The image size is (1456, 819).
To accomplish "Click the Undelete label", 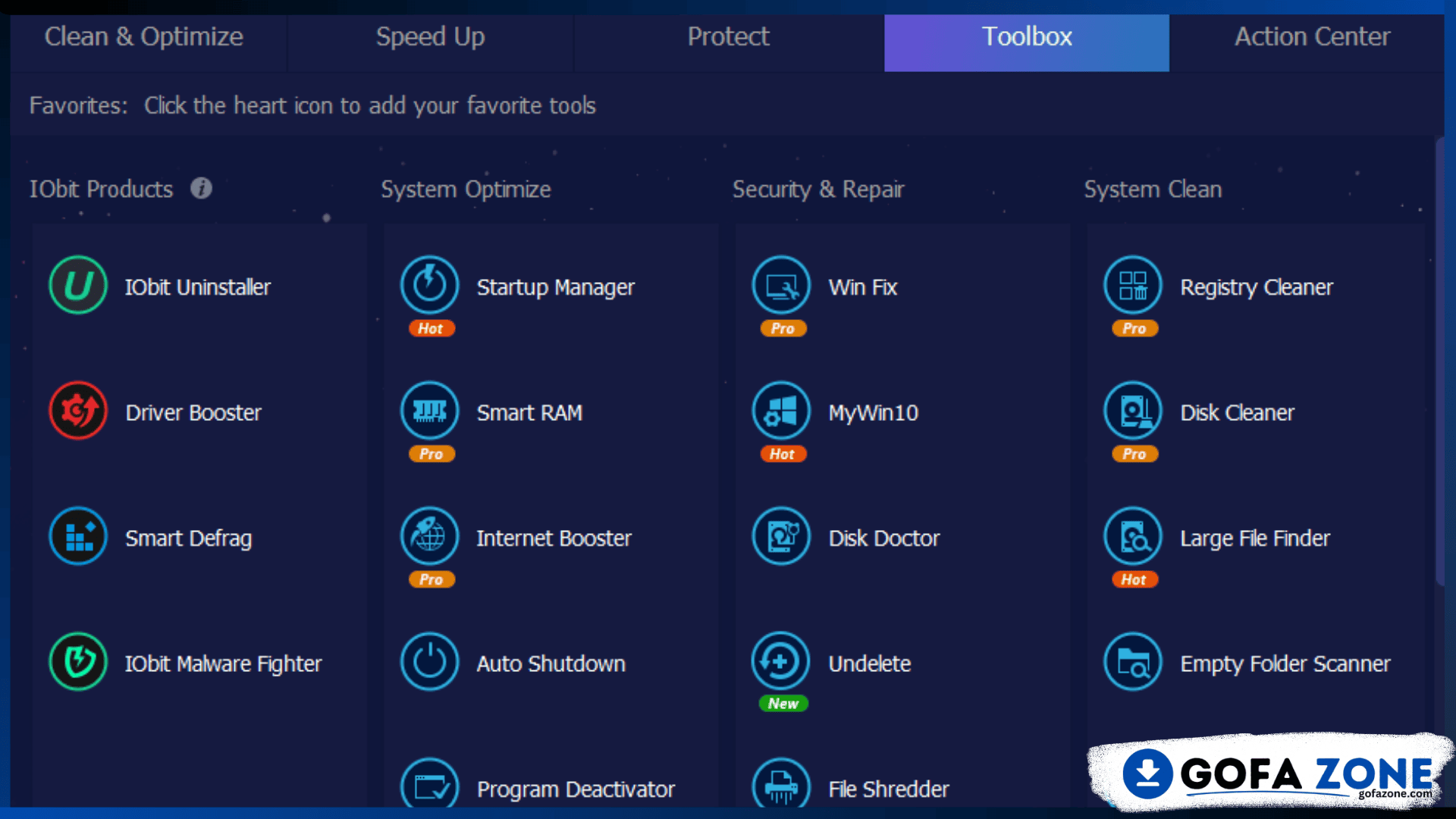I will [x=870, y=664].
